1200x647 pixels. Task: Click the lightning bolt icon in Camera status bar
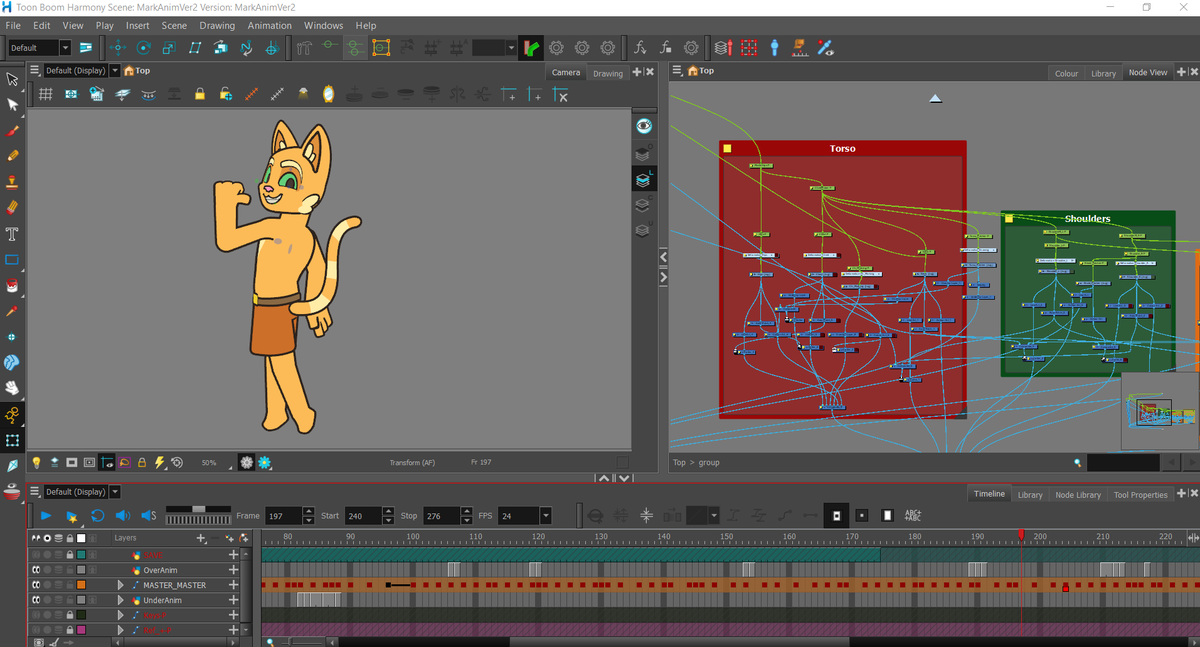(x=159, y=463)
